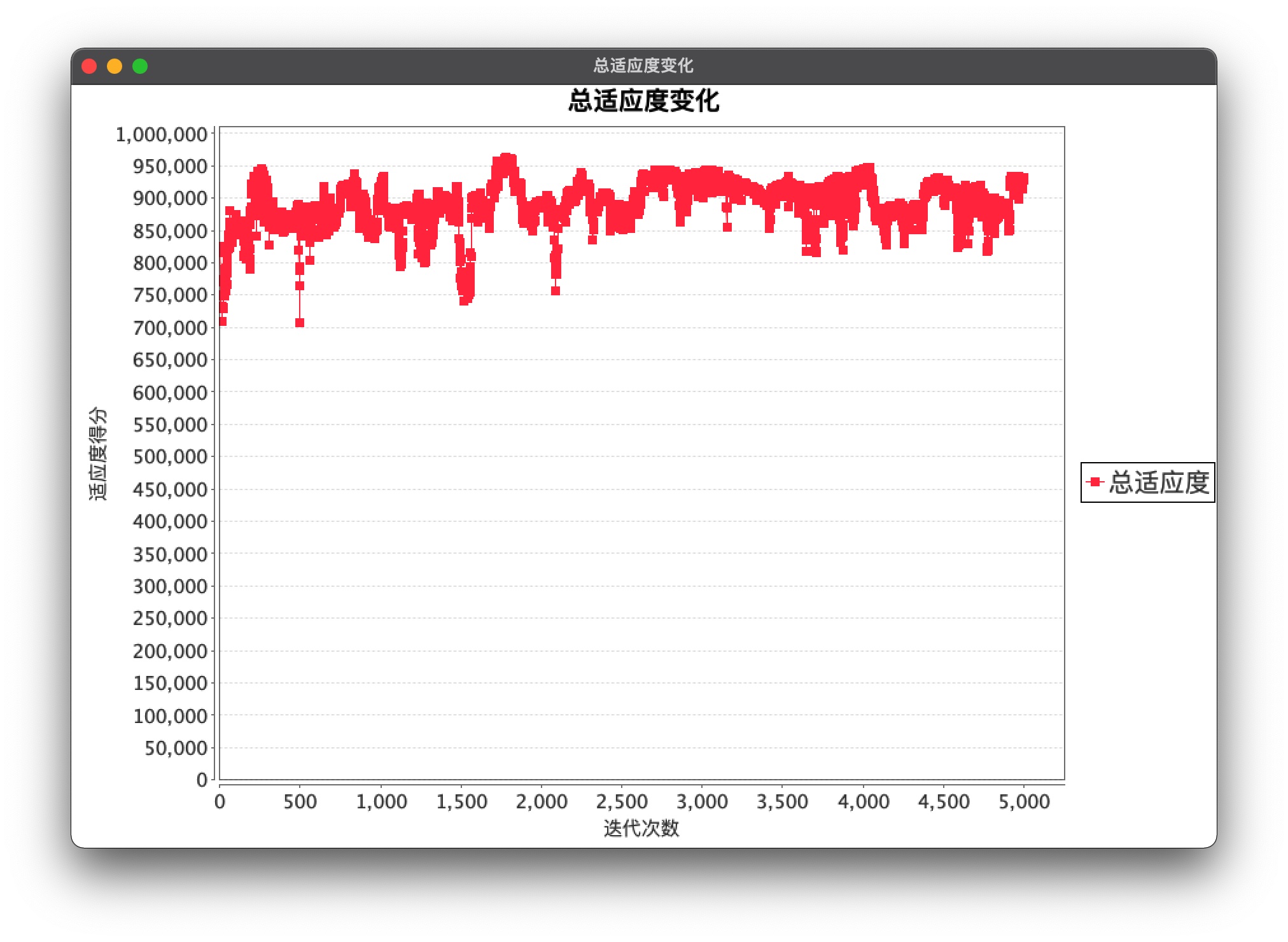
Task: Click y-axis tick label 100,000
Action: [171, 716]
